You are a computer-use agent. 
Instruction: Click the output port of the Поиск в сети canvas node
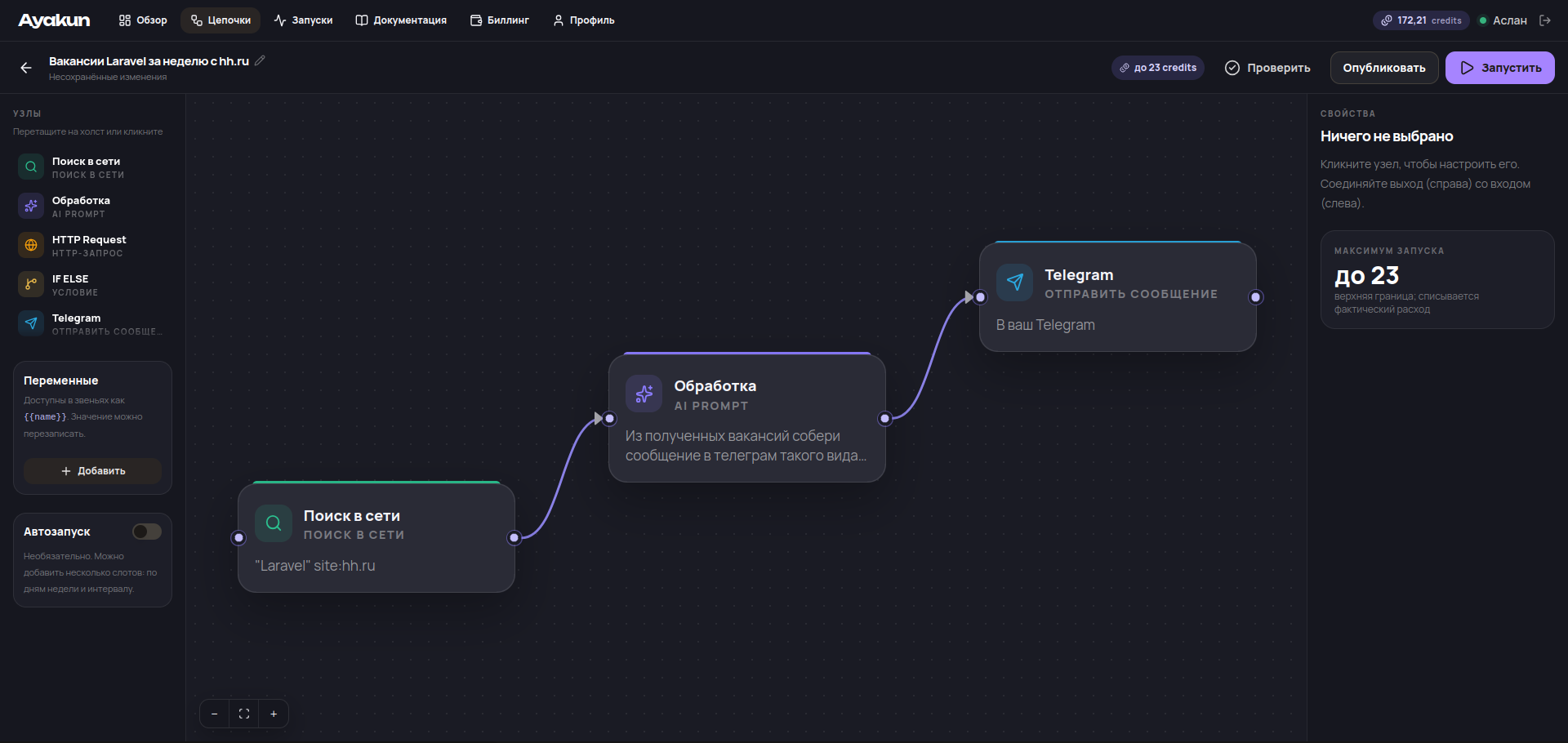pyautogui.click(x=514, y=537)
